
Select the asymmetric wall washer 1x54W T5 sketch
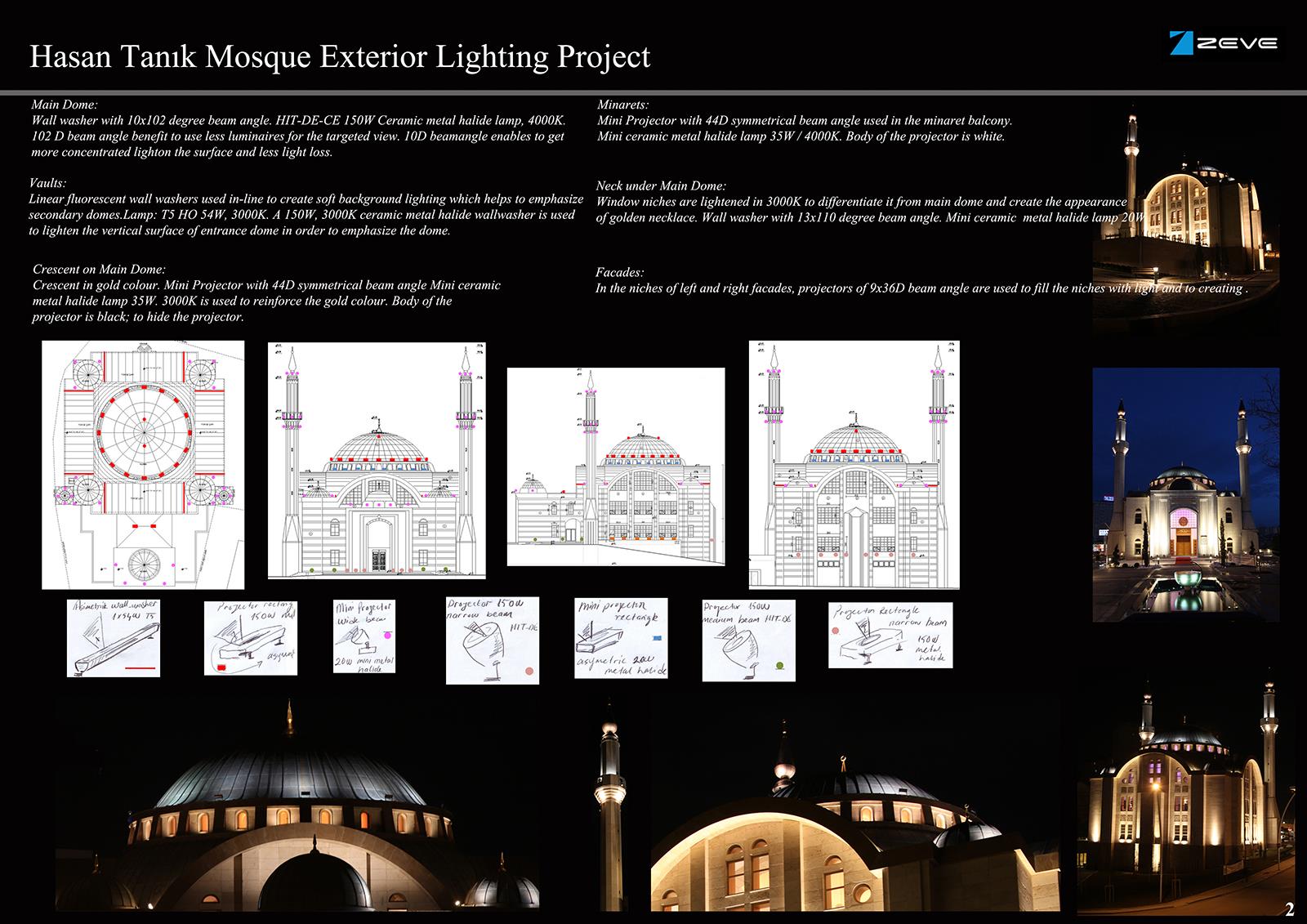(114, 637)
